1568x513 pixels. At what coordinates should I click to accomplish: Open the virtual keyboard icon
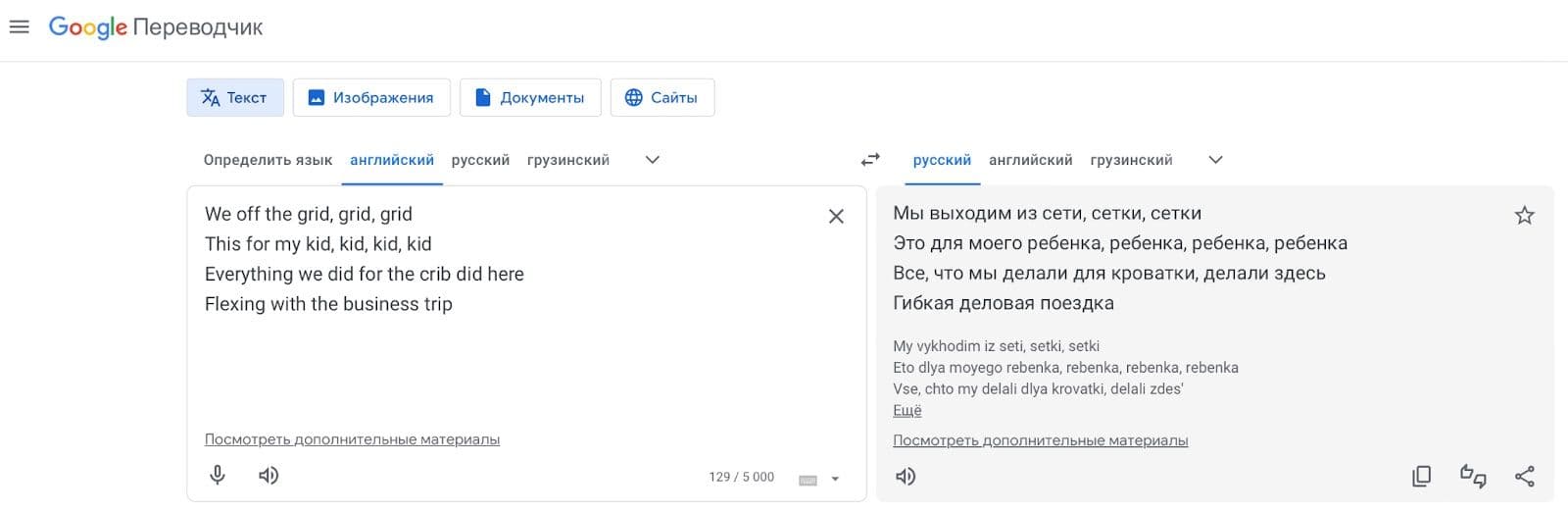point(808,480)
